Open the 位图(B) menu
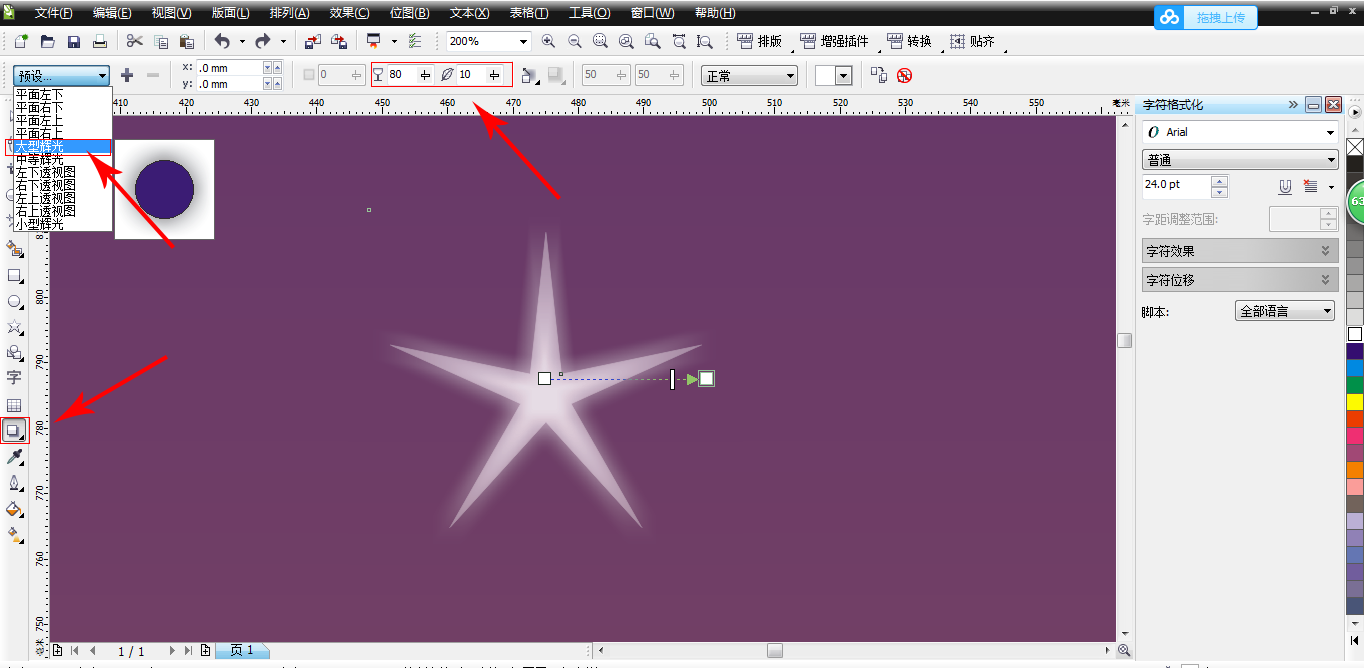1364x668 pixels. 409,13
